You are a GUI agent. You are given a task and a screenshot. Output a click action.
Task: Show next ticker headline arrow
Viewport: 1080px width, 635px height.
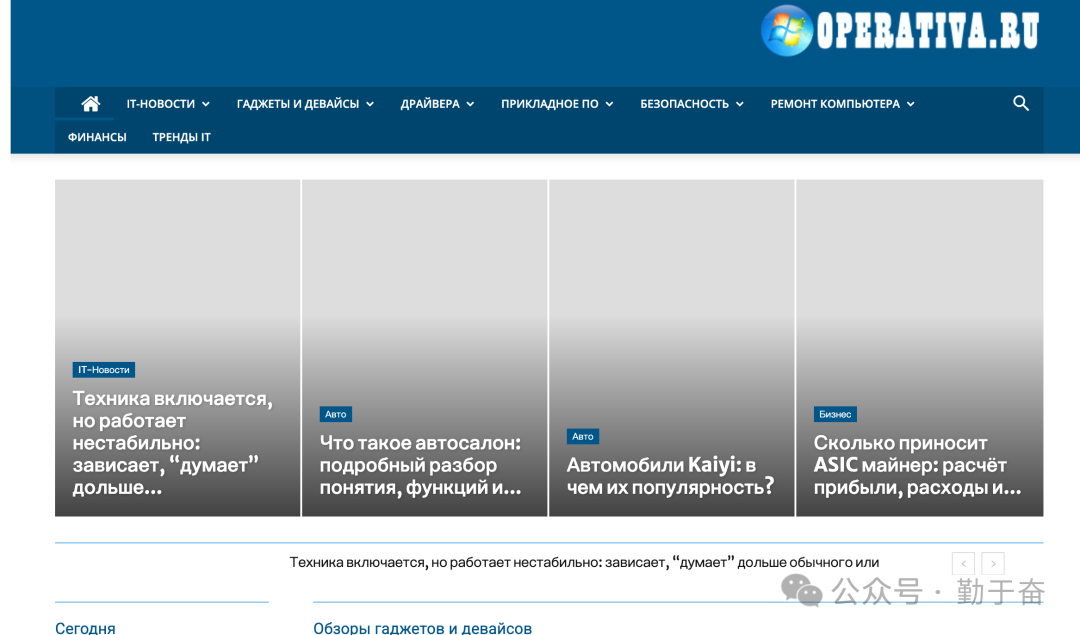point(993,563)
